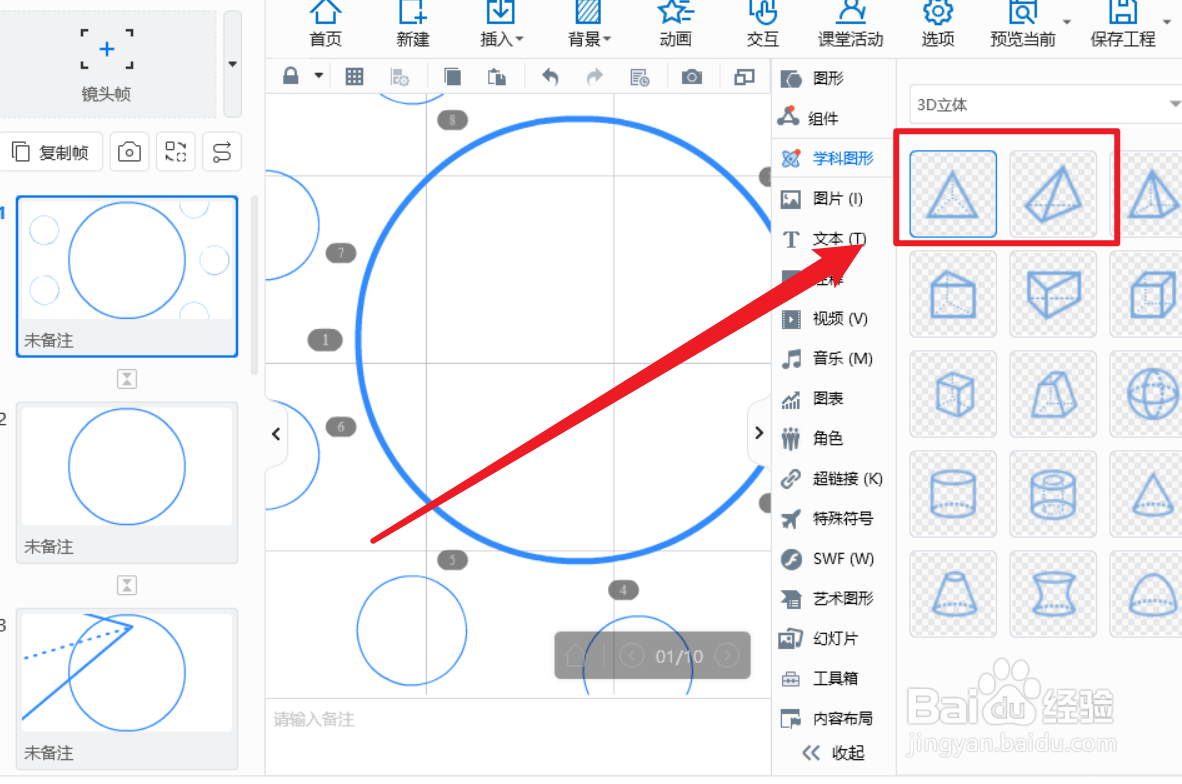Go to the 首页 home tab
1182x784 pixels.
pyautogui.click(x=326, y=24)
